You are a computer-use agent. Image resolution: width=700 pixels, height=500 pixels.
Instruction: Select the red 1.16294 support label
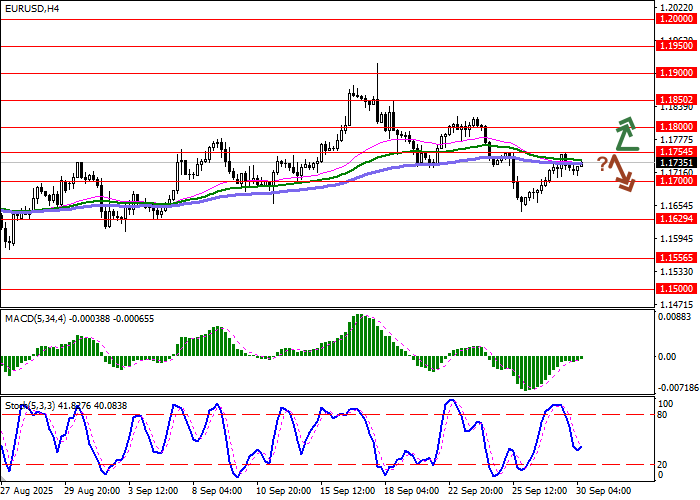677,218
